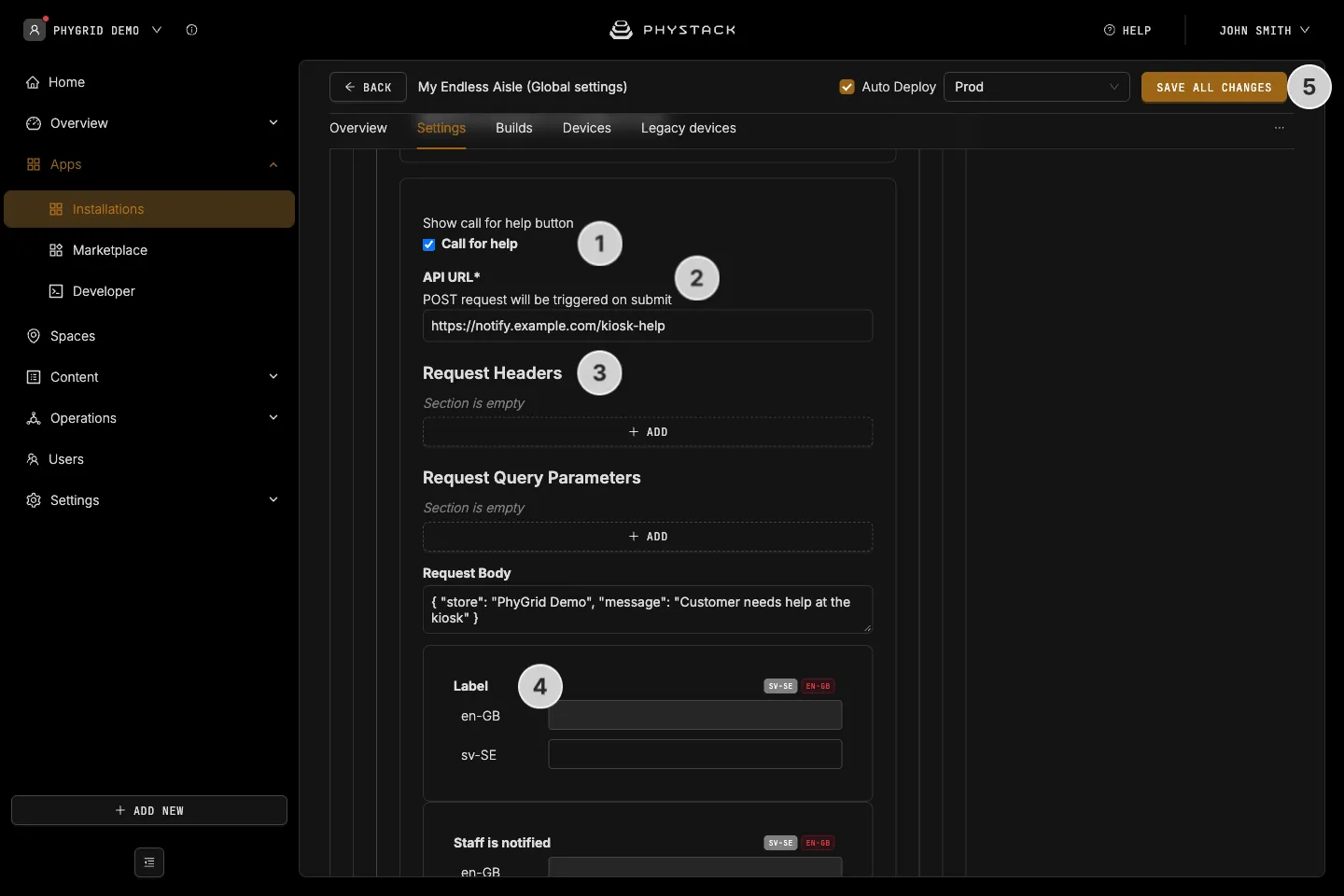Select EN-GB language toggle for Label
Viewport: 1344px width, 896px height.
tap(818, 686)
